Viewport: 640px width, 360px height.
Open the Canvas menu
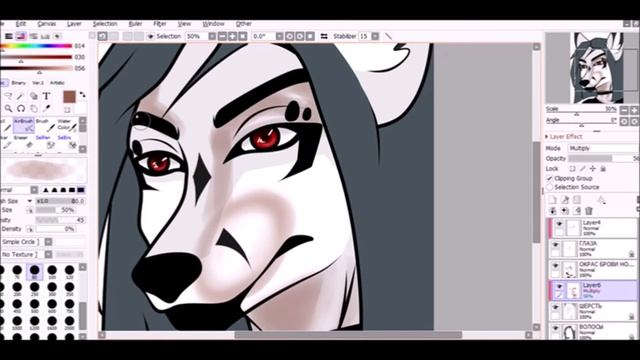(47, 24)
